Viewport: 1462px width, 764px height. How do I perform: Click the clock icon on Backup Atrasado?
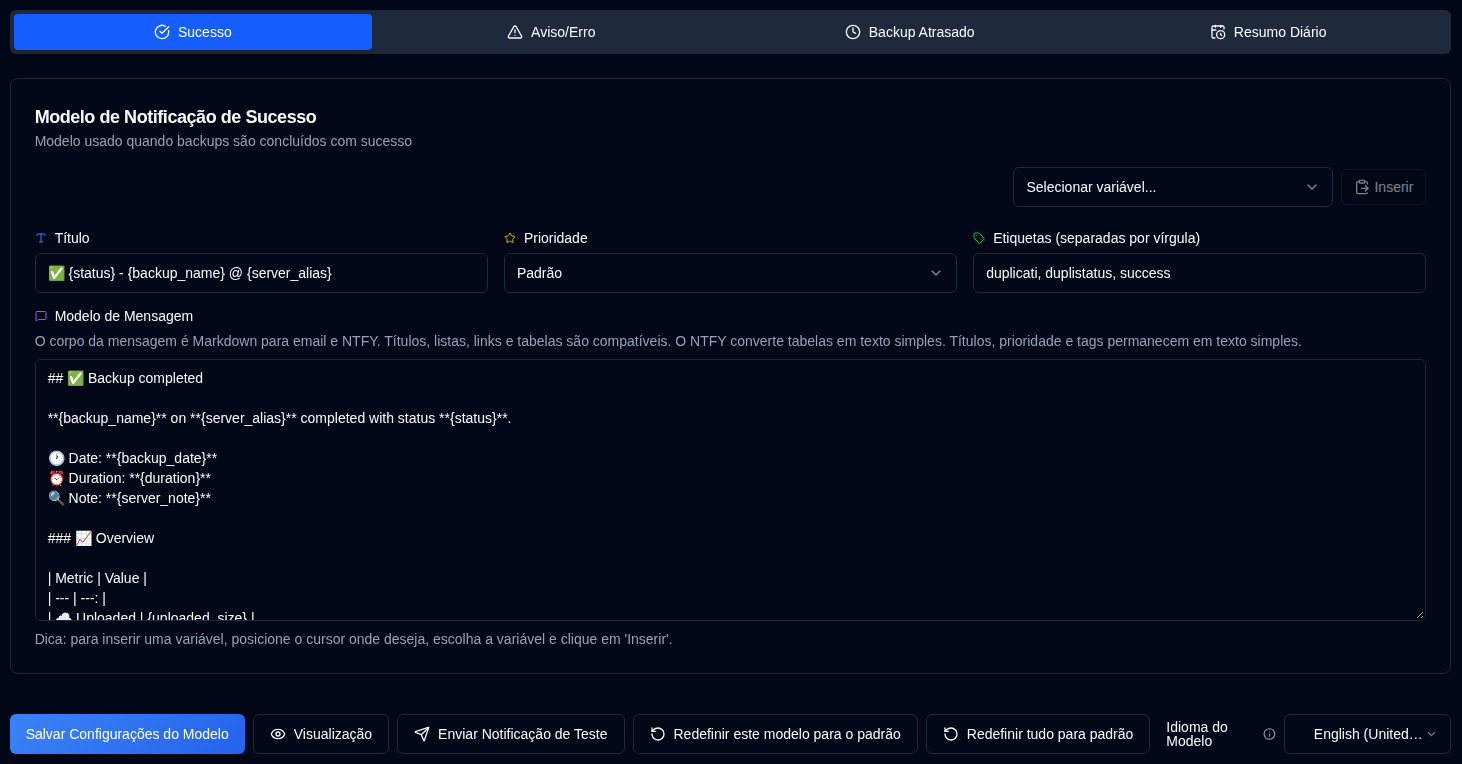click(853, 32)
